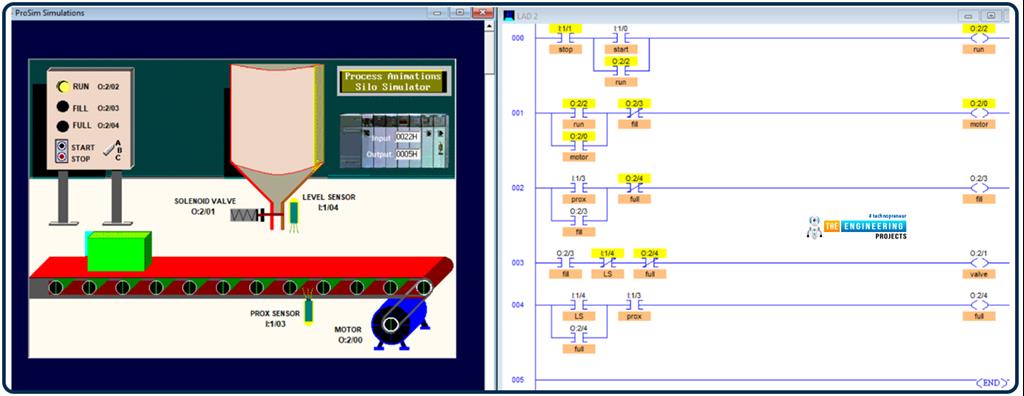
Task: Click the PROX SENSOR I:1/03 label
Action: click(275, 318)
